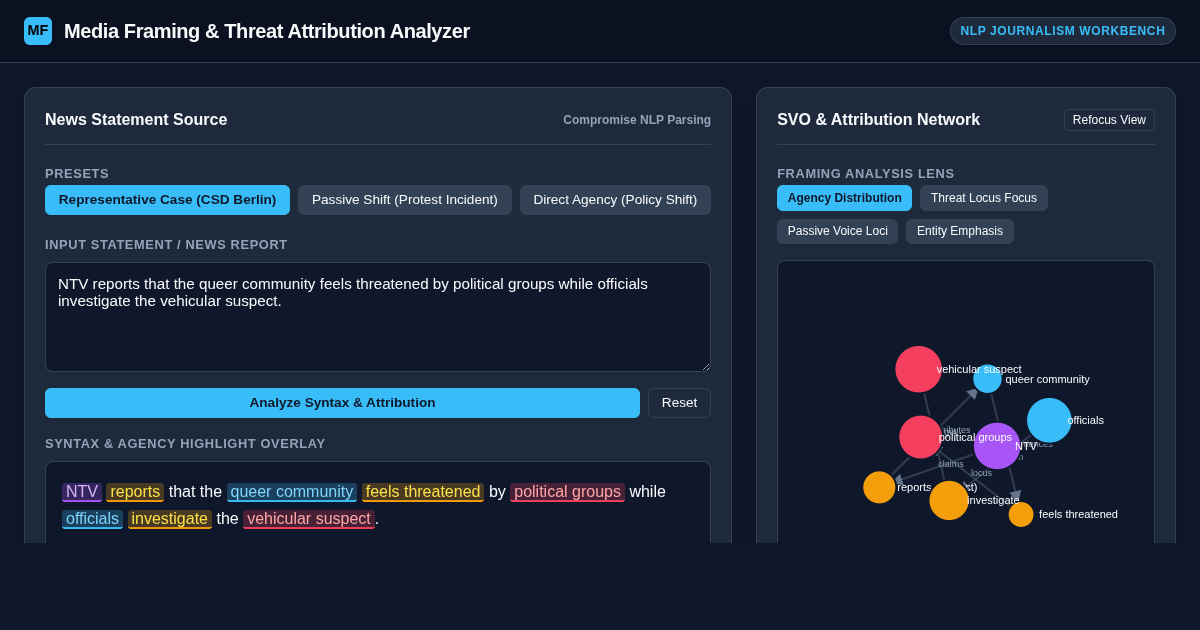Select the orange reports graph node

coord(879,487)
